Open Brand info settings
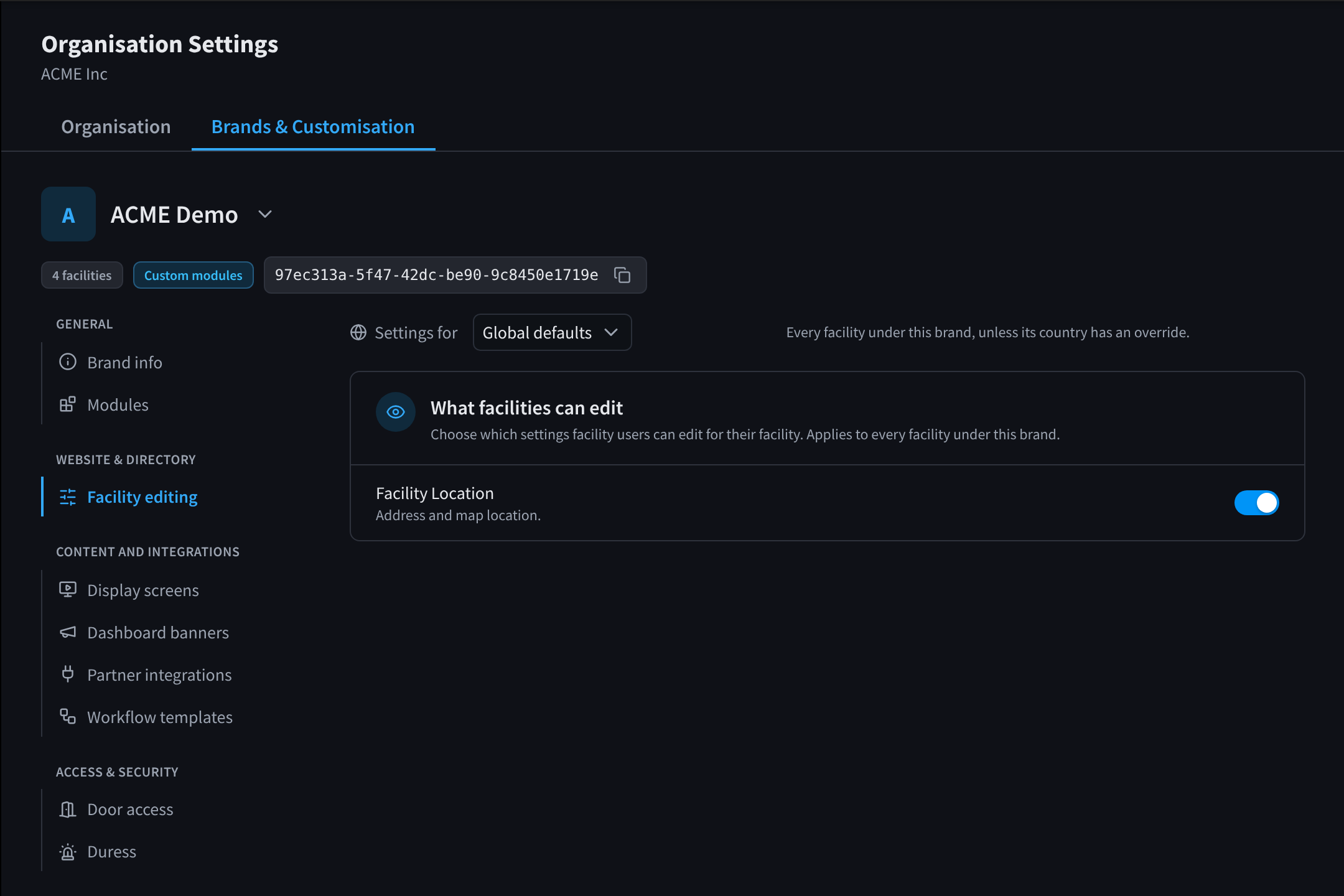Screen dimensions: 1344x896 [124, 362]
